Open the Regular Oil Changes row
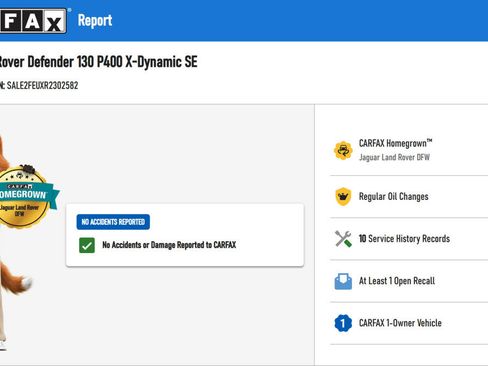 point(409,197)
